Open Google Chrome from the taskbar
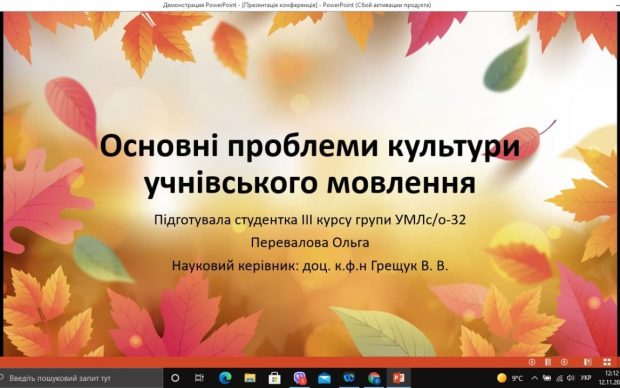This screenshot has height=388, width=620. click(374, 378)
